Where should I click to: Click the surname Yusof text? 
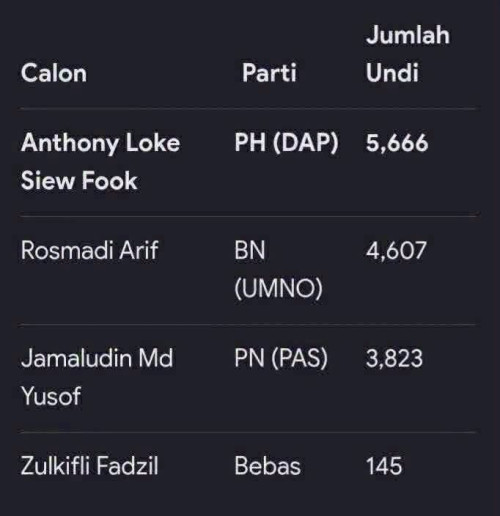51,396
